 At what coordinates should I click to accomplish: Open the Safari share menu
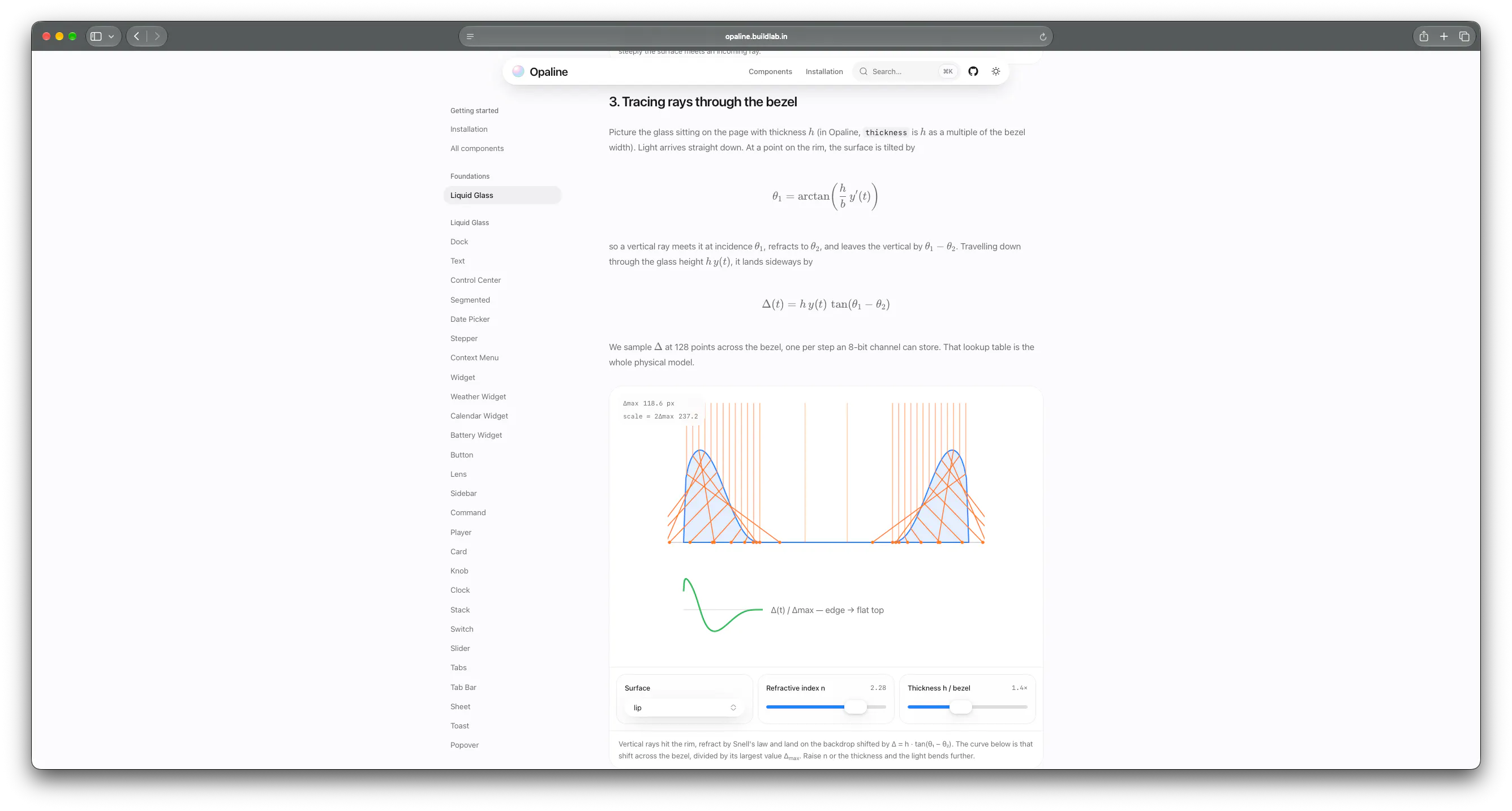click(1423, 36)
